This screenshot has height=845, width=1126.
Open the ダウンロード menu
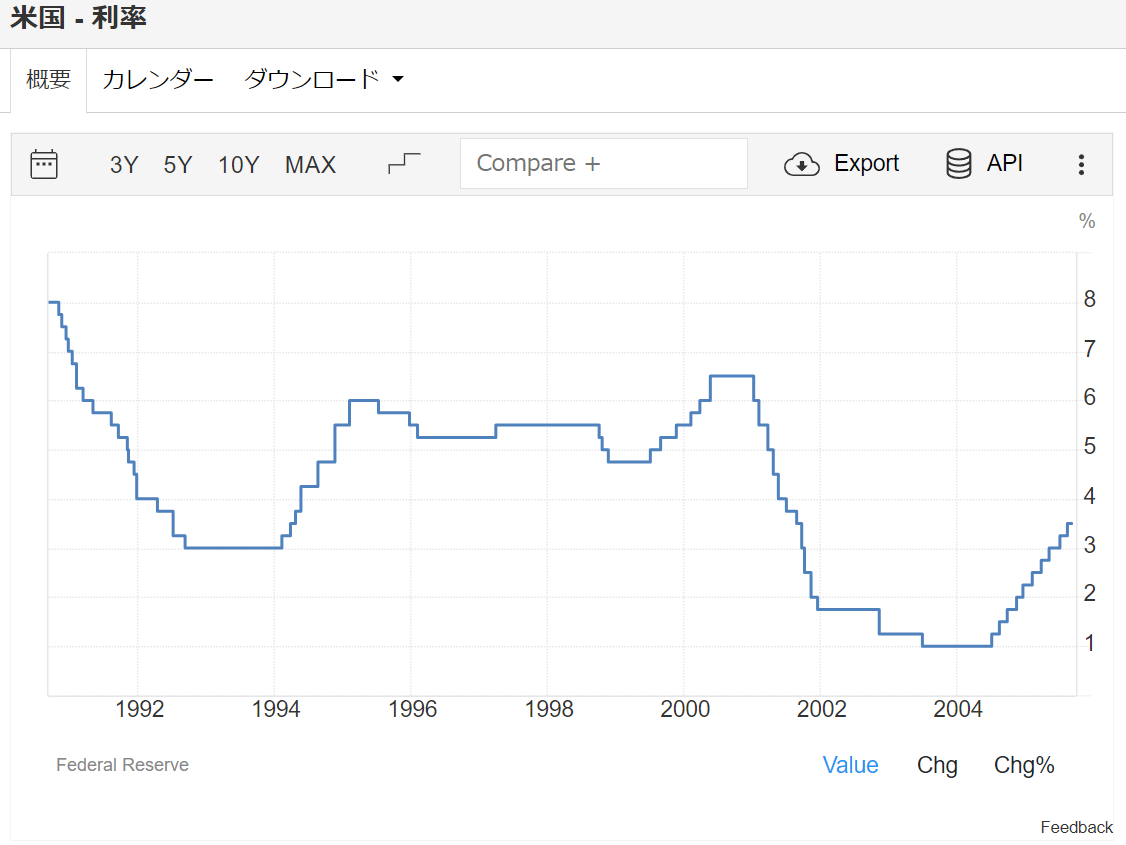[x=312, y=80]
